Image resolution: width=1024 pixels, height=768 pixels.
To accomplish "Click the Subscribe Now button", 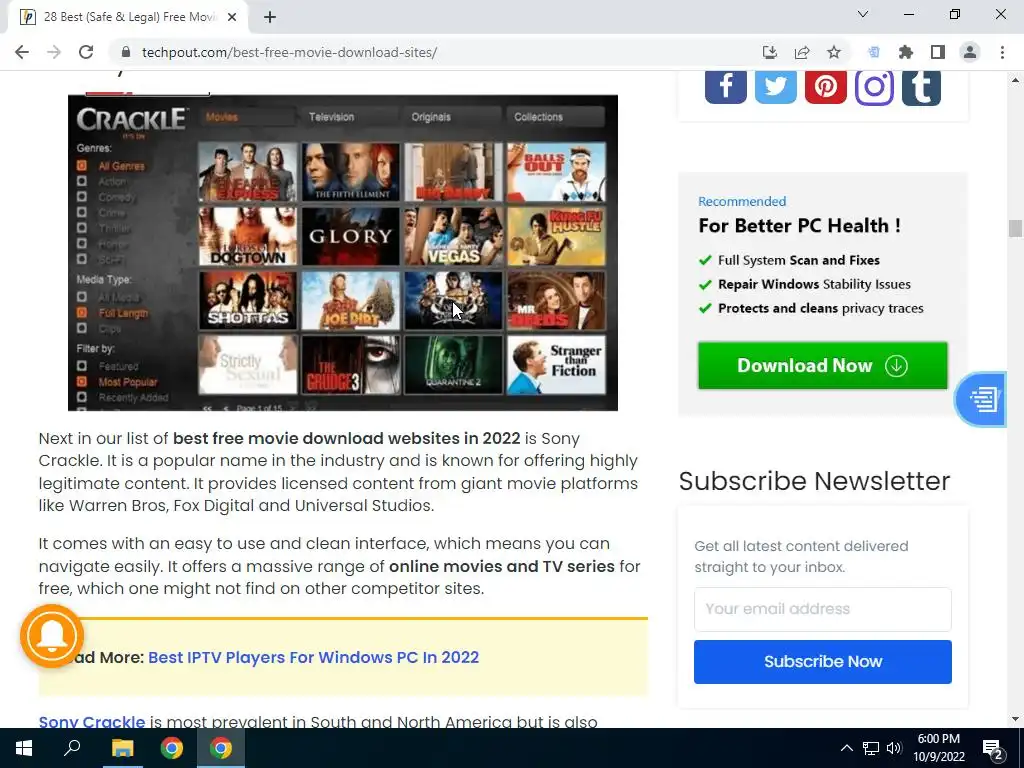I will tap(822, 662).
